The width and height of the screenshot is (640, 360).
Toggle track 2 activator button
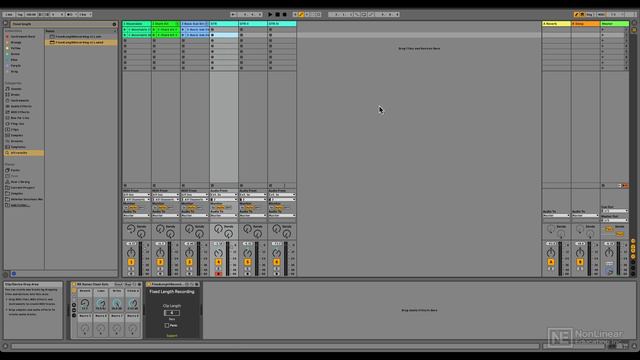160,262
